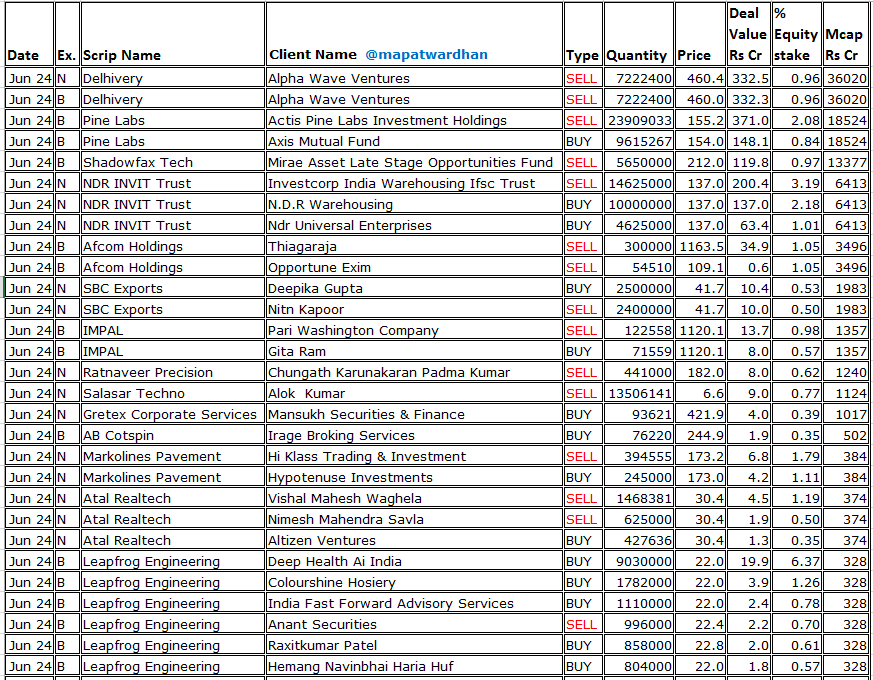Click quantity 9615267 in Axis Mutual Fund row
Image resolution: width=873 pixels, height=680 pixels.
(639, 141)
